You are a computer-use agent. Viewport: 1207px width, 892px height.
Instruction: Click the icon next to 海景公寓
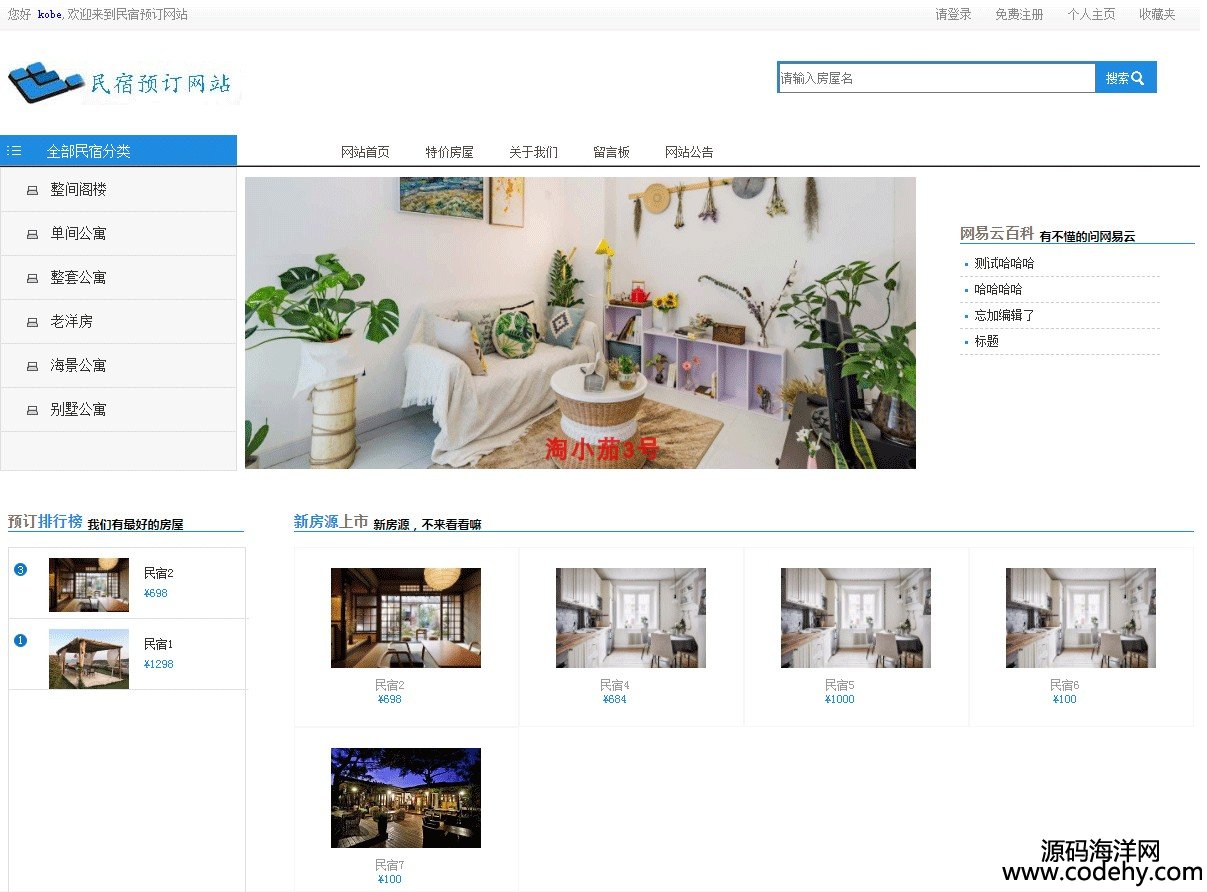(x=32, y=366)
